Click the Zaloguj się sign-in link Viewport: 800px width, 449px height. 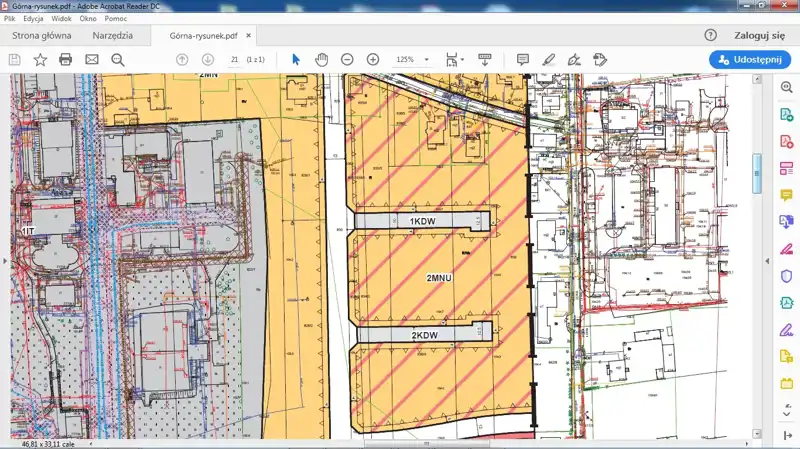[759, 35]
